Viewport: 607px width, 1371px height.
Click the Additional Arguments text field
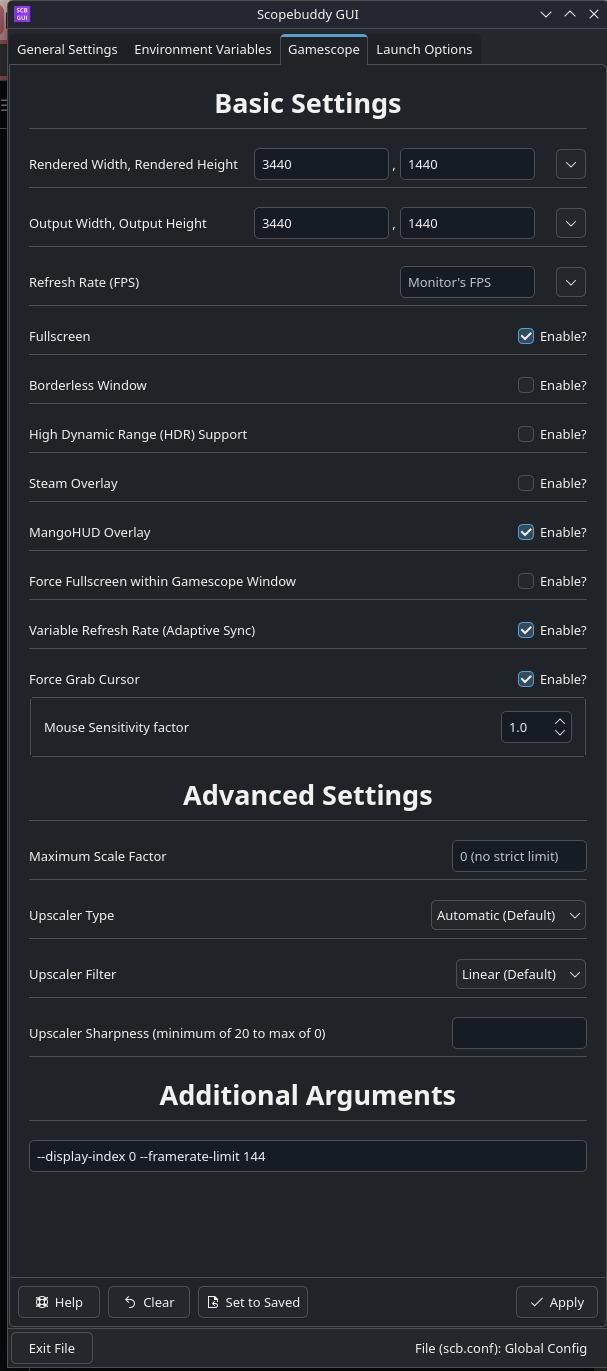[x=308, y=1156]
